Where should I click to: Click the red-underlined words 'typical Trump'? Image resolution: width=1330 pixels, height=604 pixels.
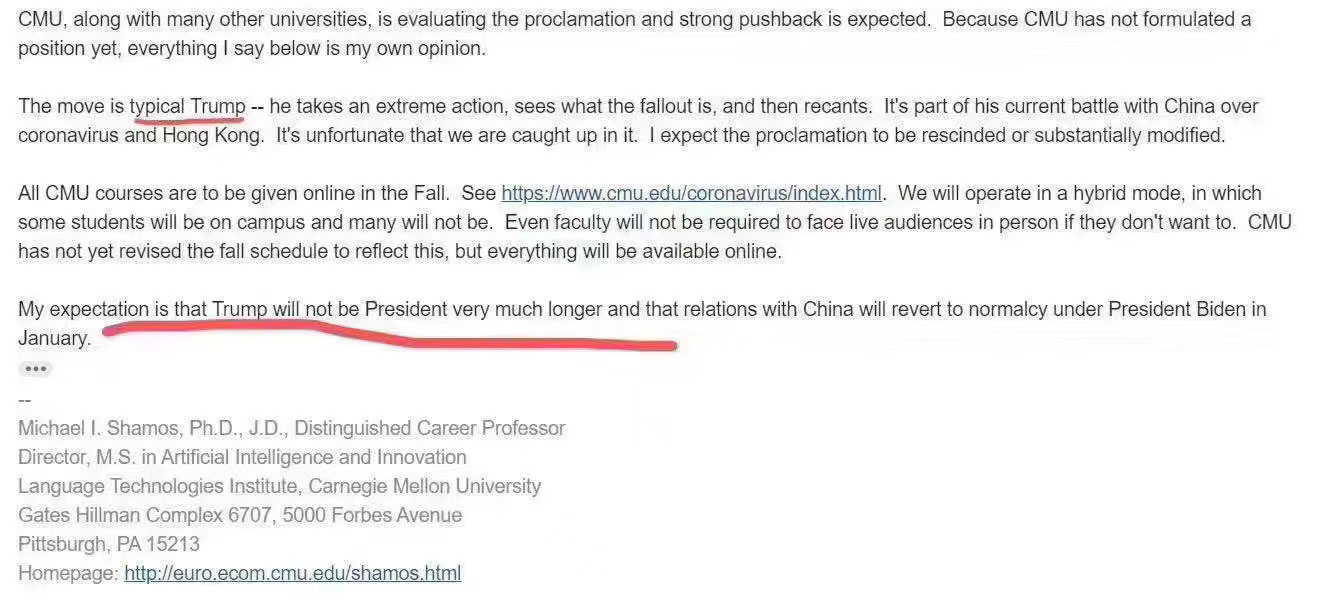[x=187, y=106]
